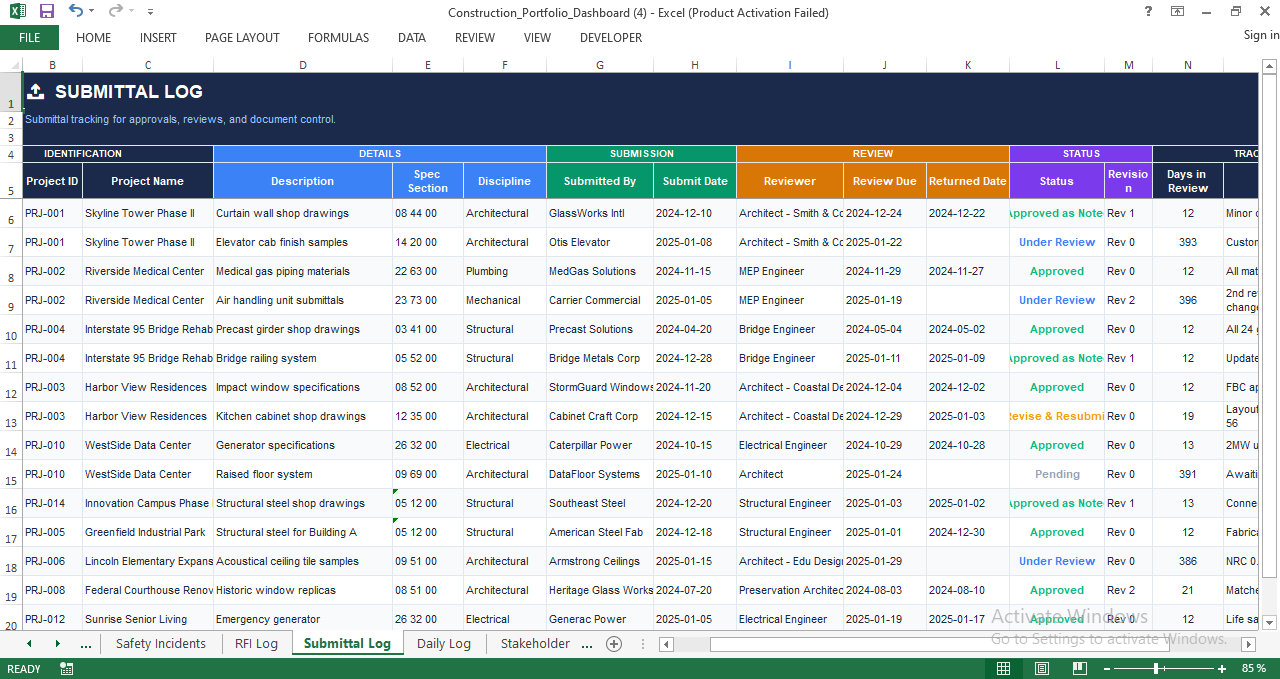Switch to Daily Log sheet tab

444,644
